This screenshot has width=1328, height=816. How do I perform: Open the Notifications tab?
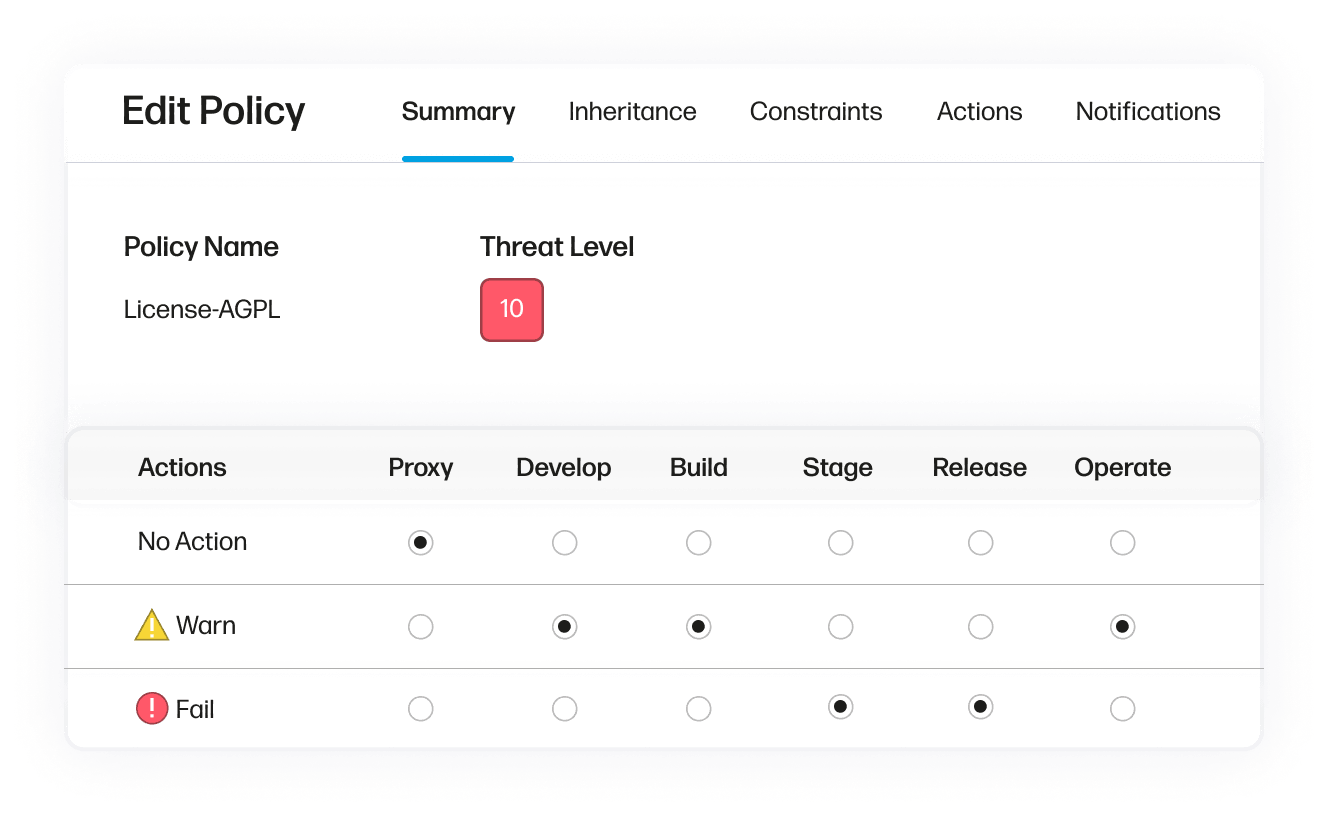click(1147, 112)
